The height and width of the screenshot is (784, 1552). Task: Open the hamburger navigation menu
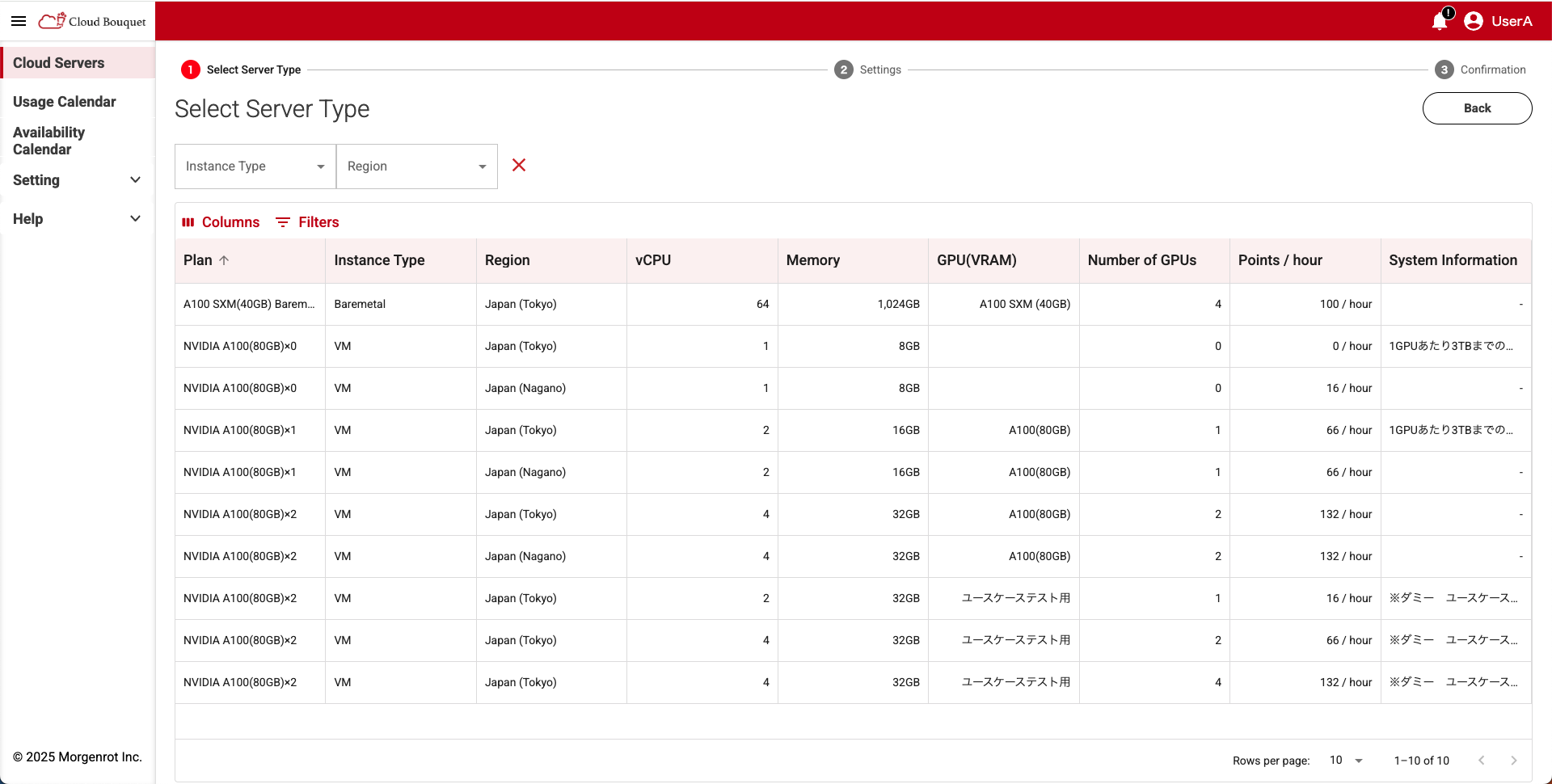pos(19,21)
